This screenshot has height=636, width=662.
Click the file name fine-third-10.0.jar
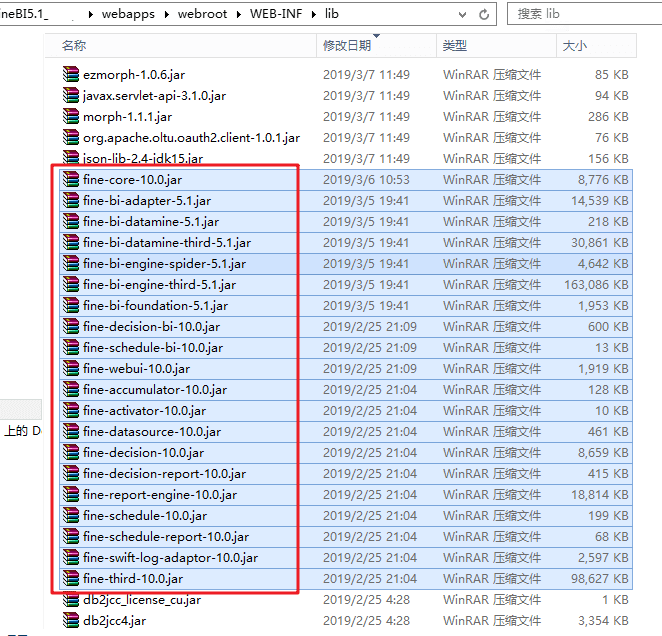133,579
